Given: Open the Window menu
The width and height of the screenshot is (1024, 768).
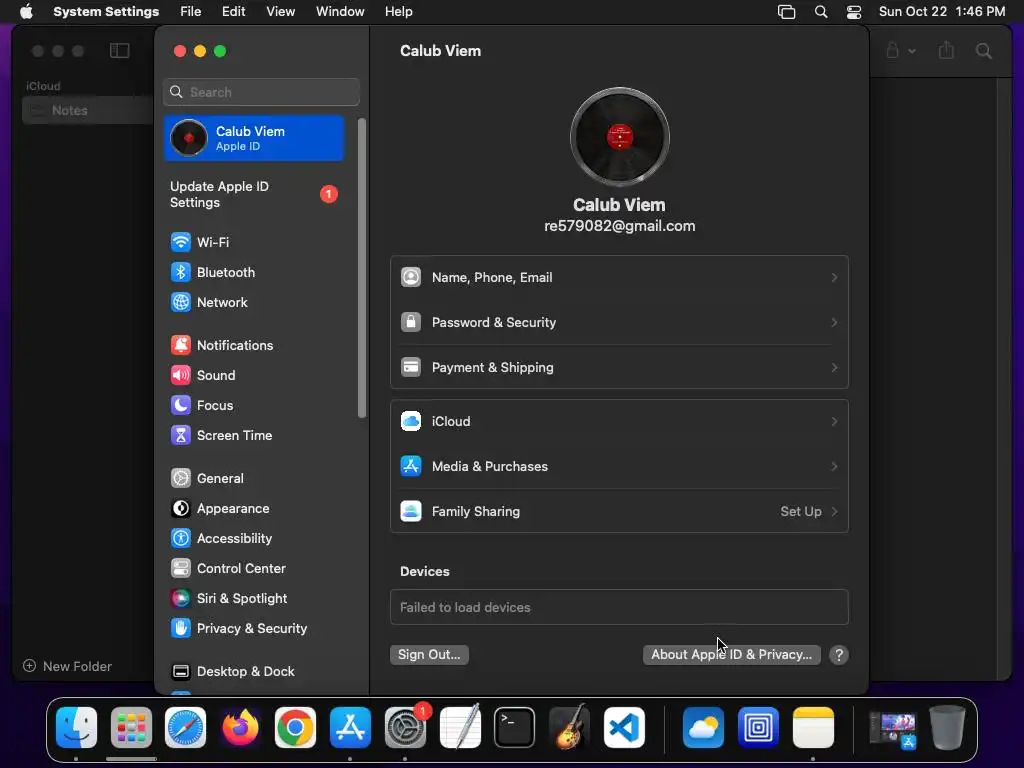Looking at the screenshot, I should 340,12.
